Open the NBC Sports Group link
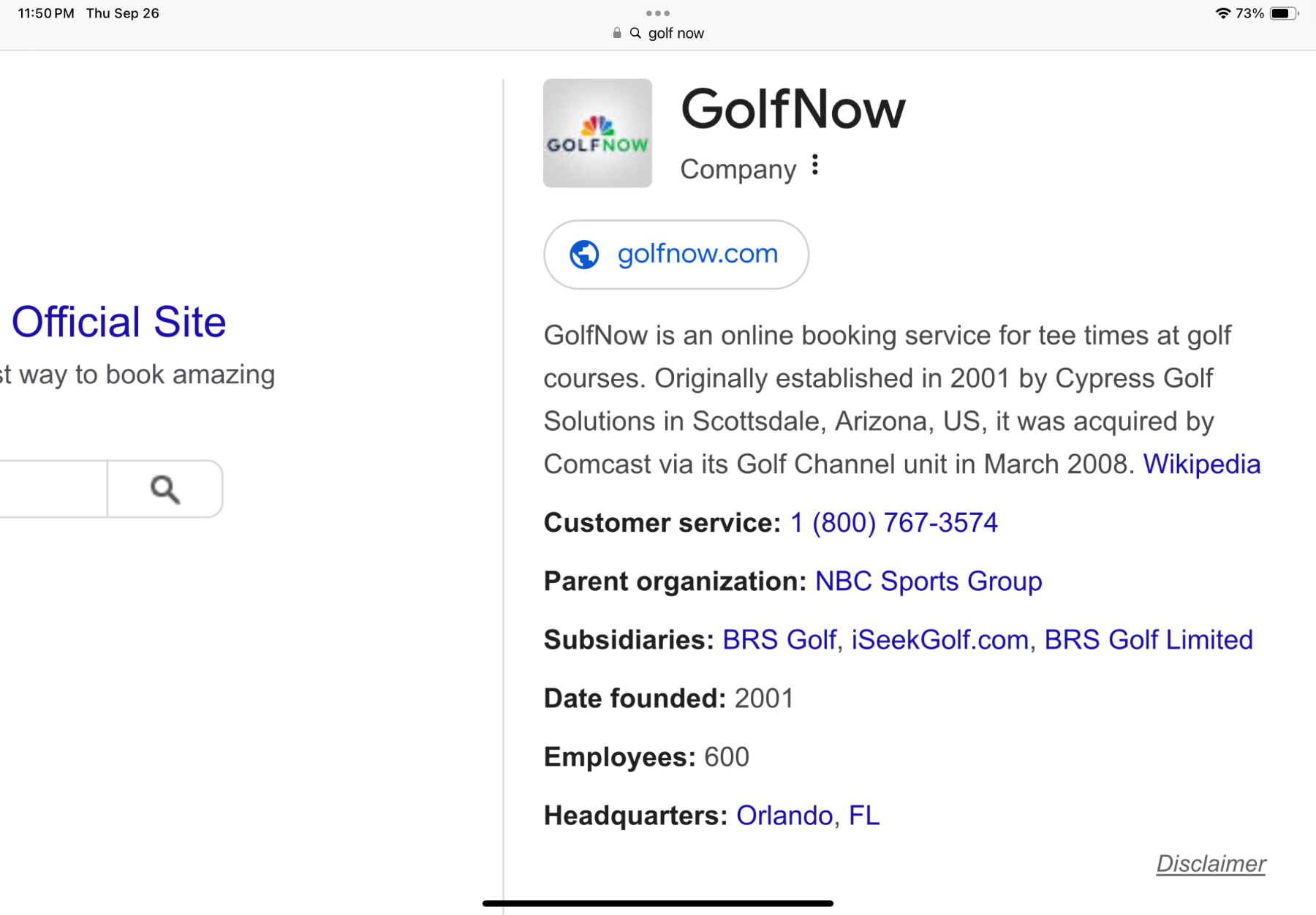Image resolution: width=1316 pixels, height=915 pixels. click(928, 581)
